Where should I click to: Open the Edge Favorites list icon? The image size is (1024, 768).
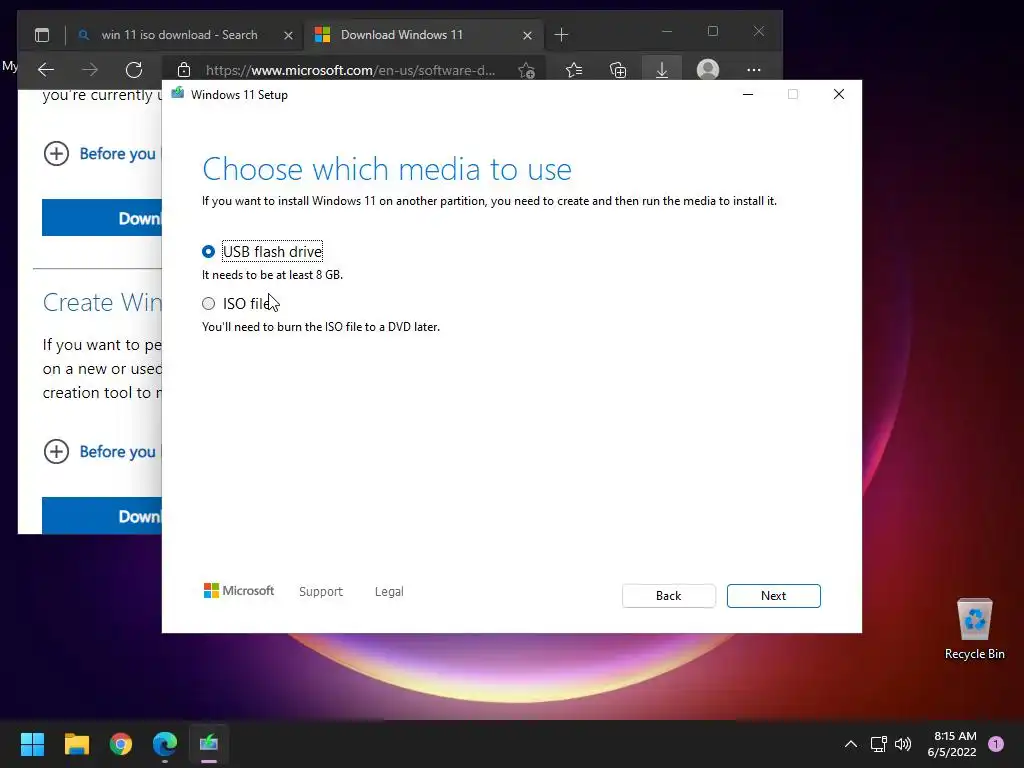[574, 70]
